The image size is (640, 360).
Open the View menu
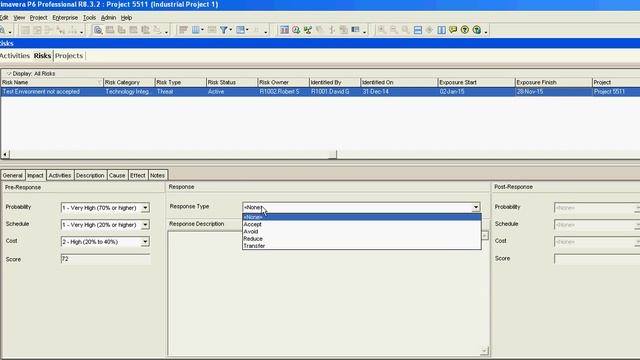pyautogui.click(x=19, y=18)
